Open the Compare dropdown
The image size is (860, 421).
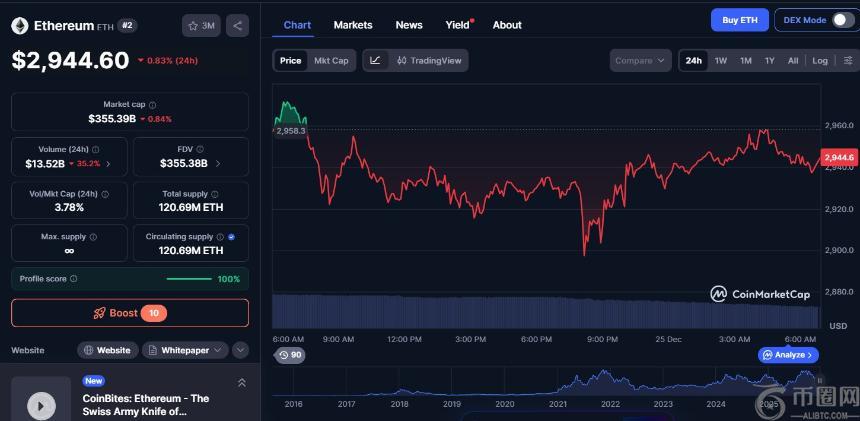tap(639, 61)
